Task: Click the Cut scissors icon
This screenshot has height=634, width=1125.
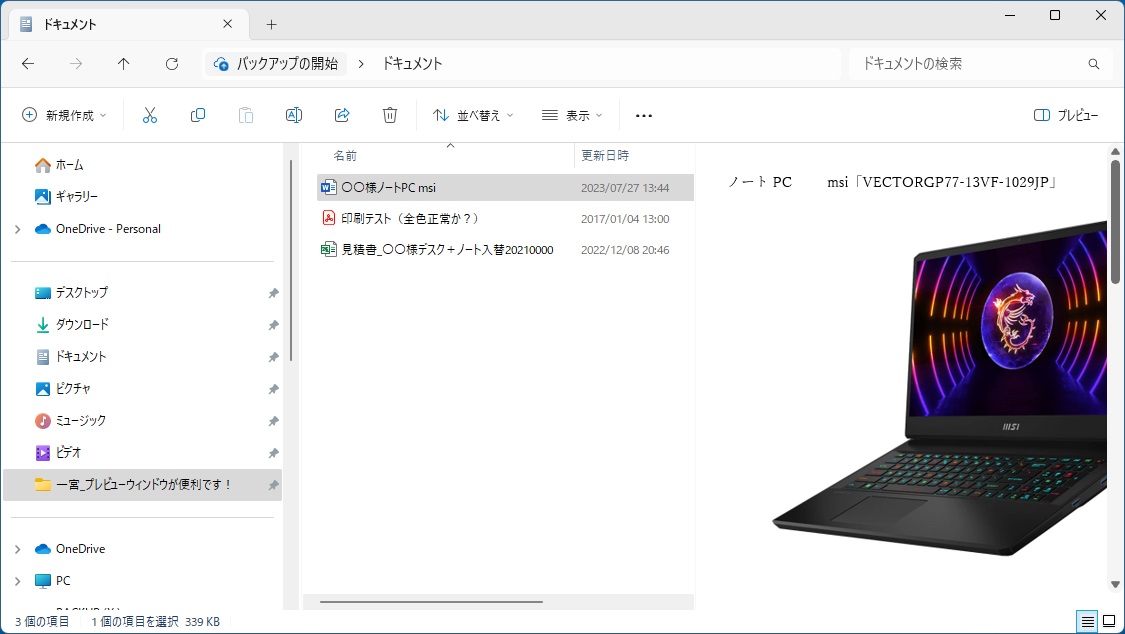Action: pyautogui.click(x=150, y=115)
